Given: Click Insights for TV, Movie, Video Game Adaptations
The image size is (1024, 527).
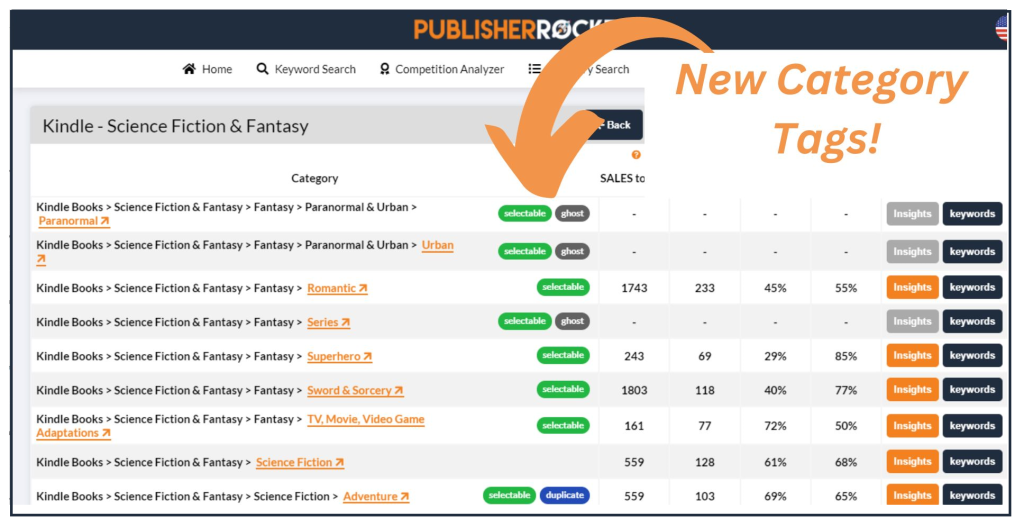Looking at the screenshot, I should [912, 426].
